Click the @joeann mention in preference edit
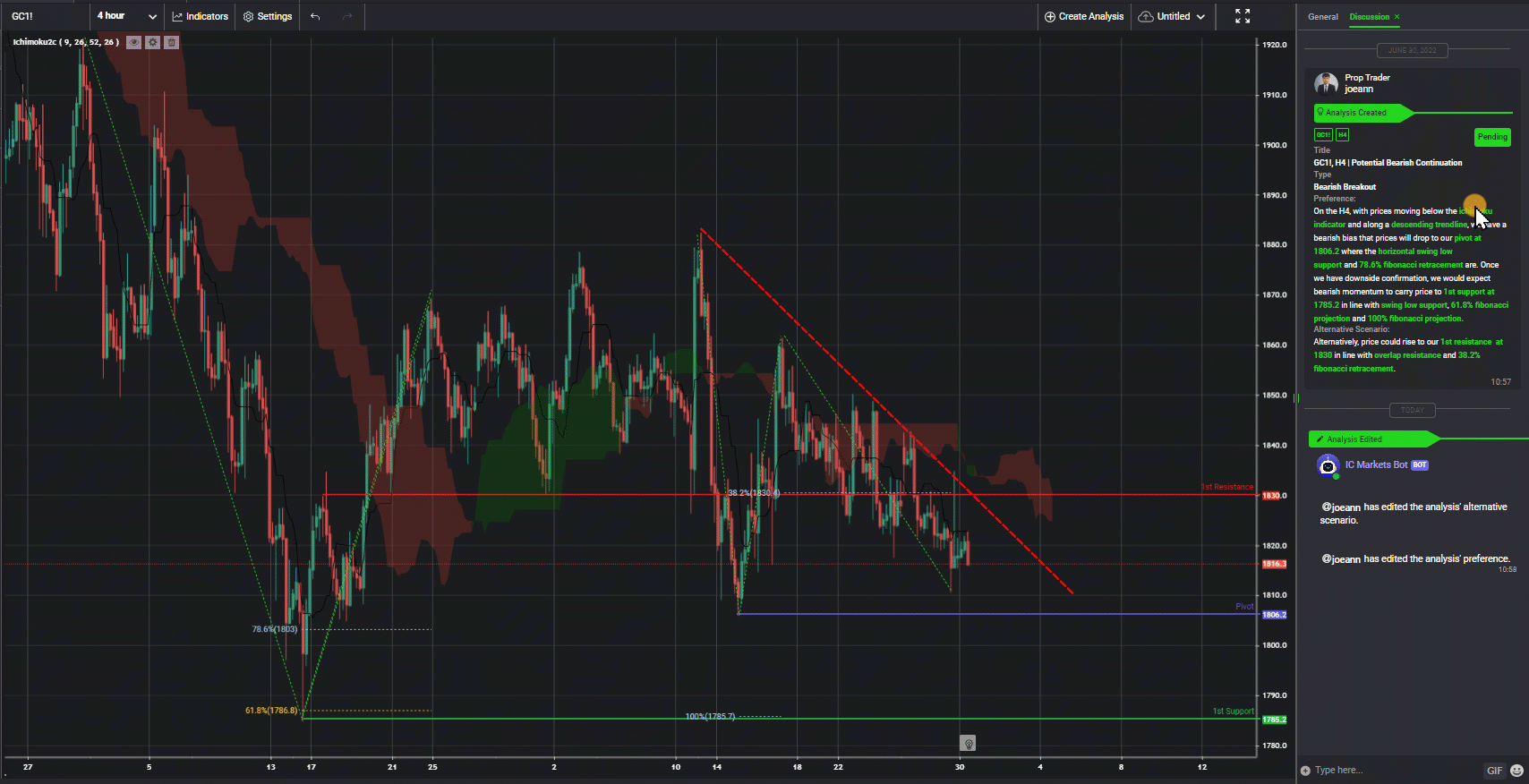This screenshot has height=784, width=1529. pos(1340,559)
